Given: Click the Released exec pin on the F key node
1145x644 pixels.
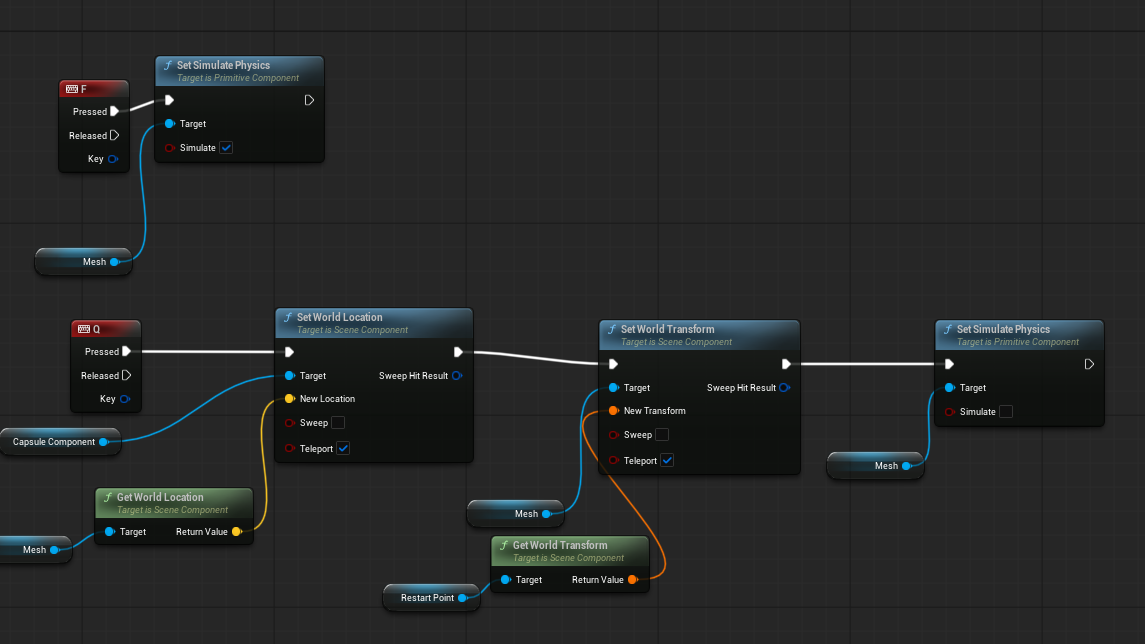Looking at the screenshot, I should (114, 135).
